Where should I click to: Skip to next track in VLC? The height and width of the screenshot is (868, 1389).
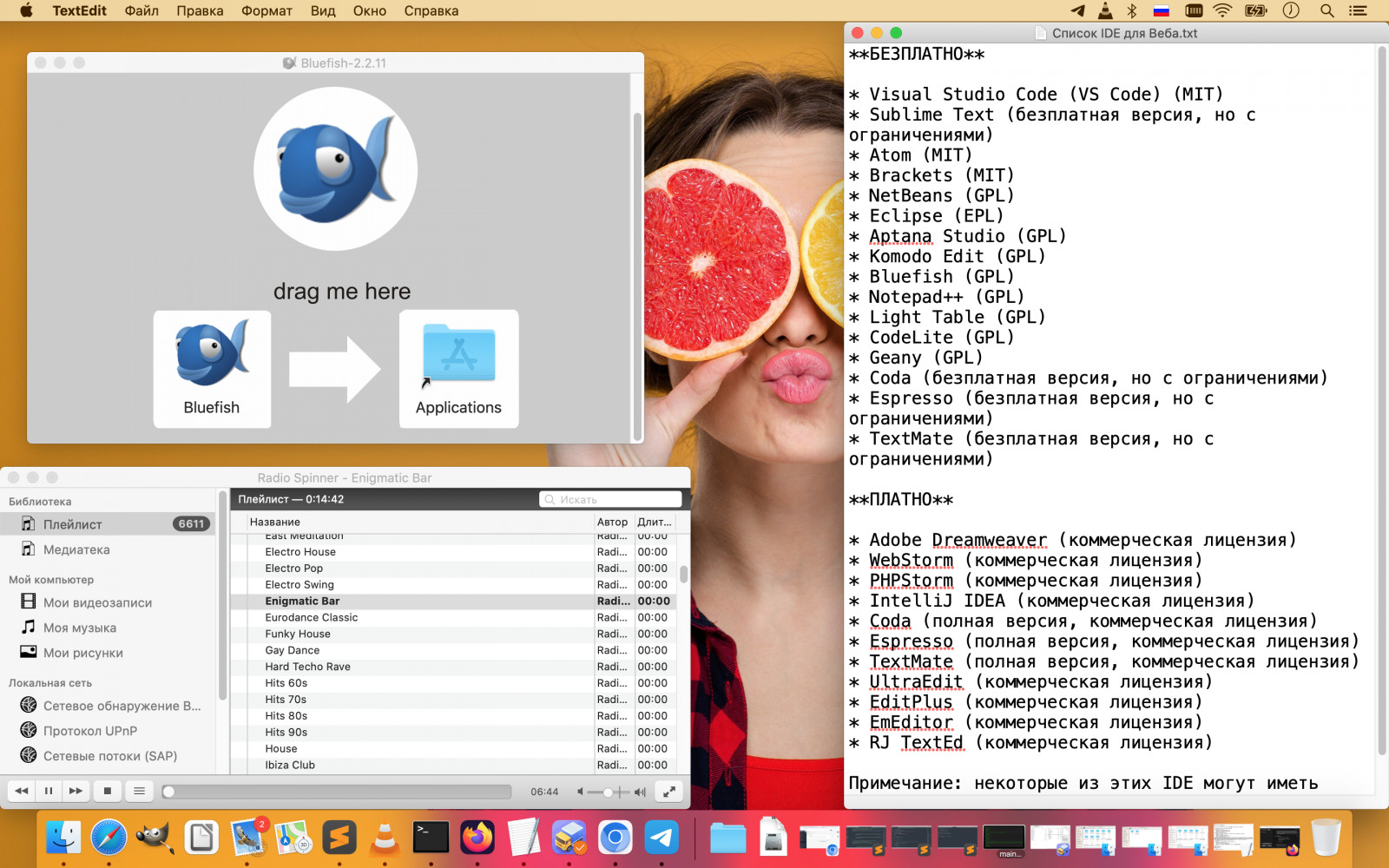76,791
